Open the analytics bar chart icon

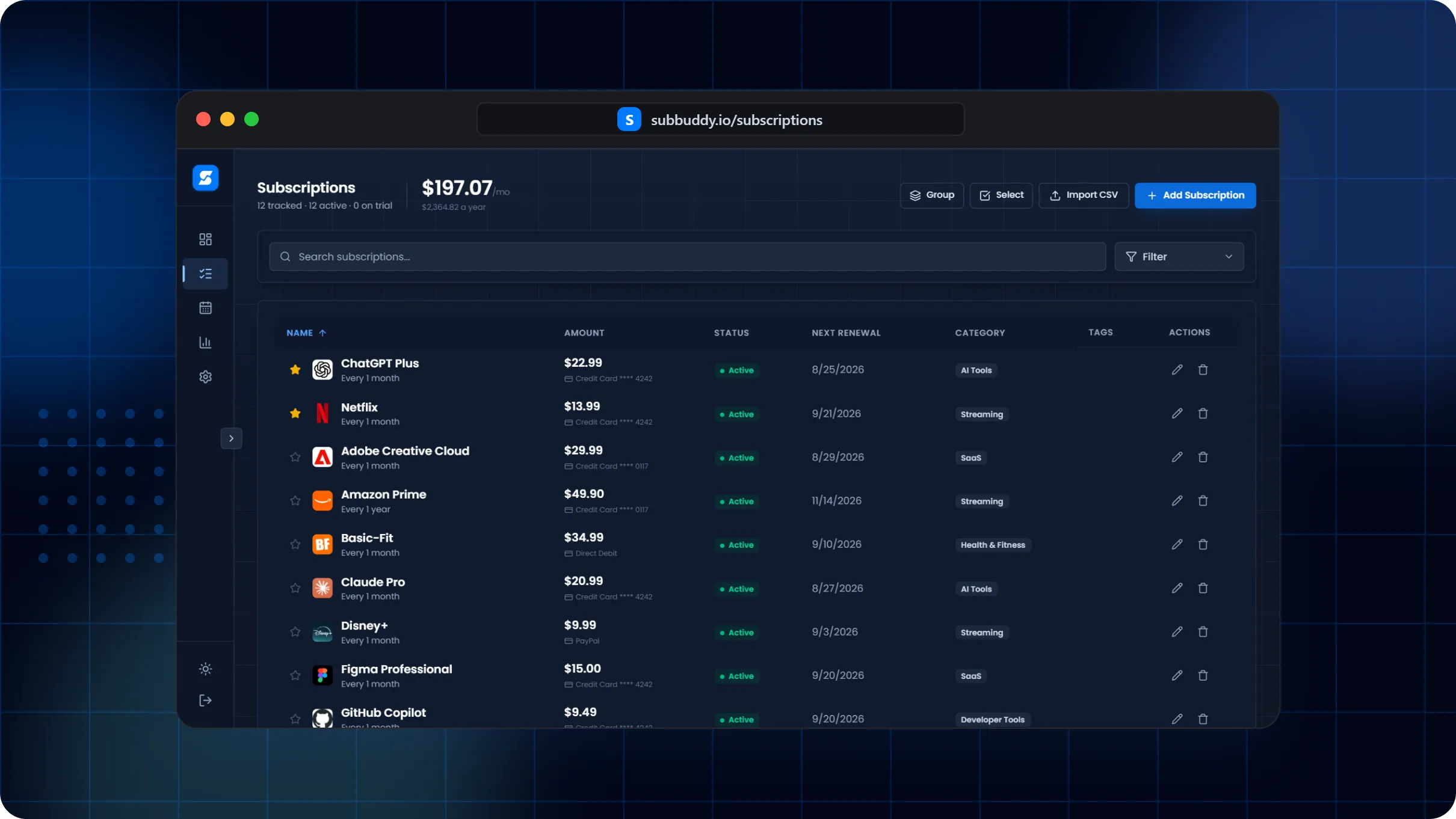tap(205, 342)
